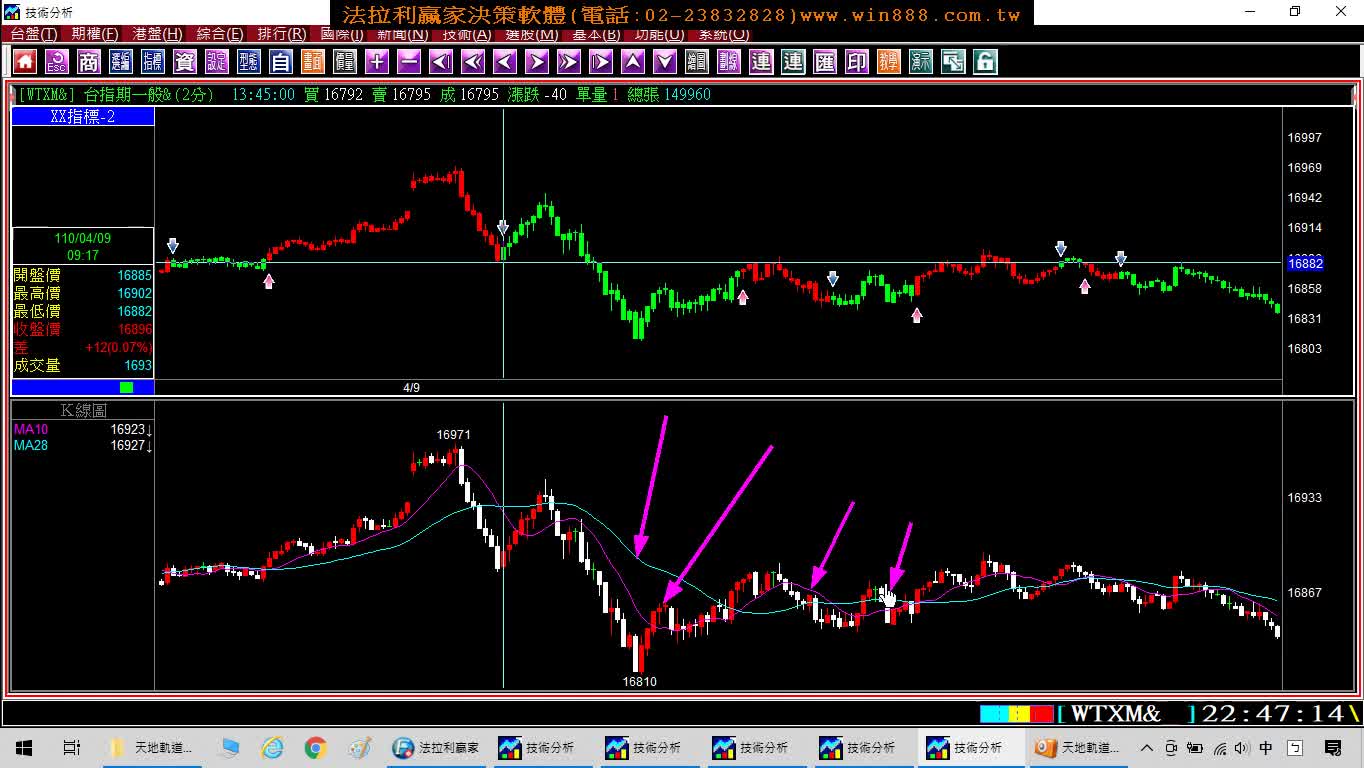Viewport: 1364px width, 768px height.
Task: Click the 指標 indicator toolbar icon
Action: pyautogui.click(x=153, y=62)
